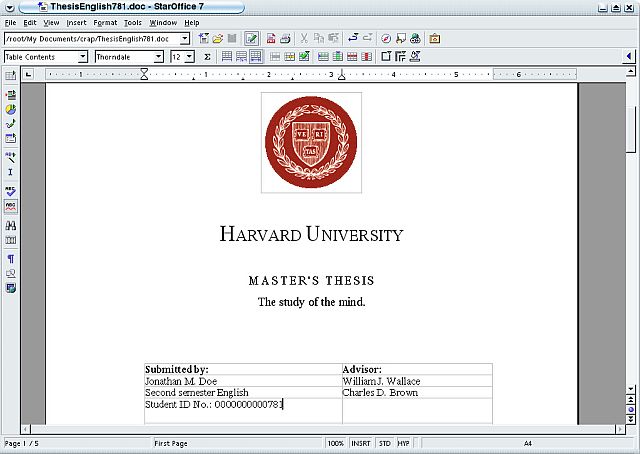Select Table Fixed mode icon
Viewport: 640px width, 454px height.
[x=227, y=57]
